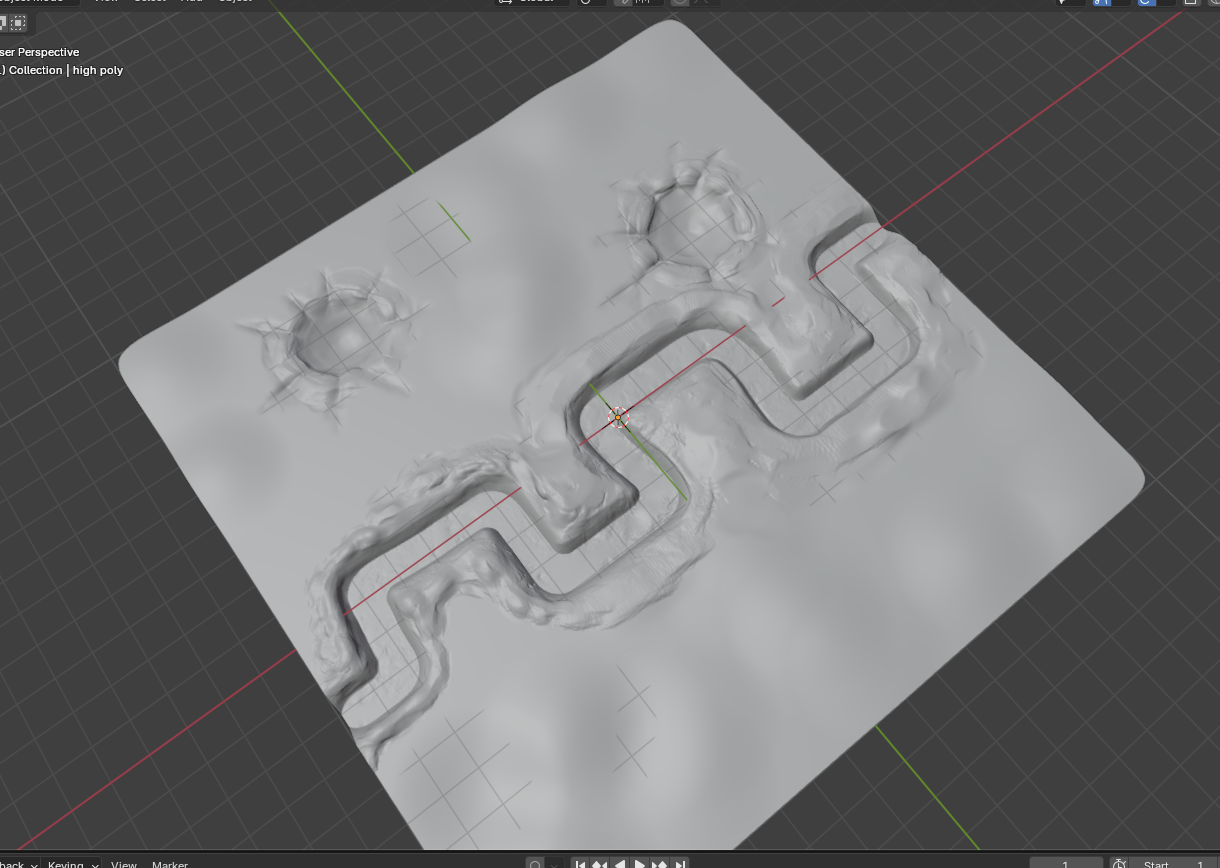Click the 'User Perspective' viewport label

point(40,52)
